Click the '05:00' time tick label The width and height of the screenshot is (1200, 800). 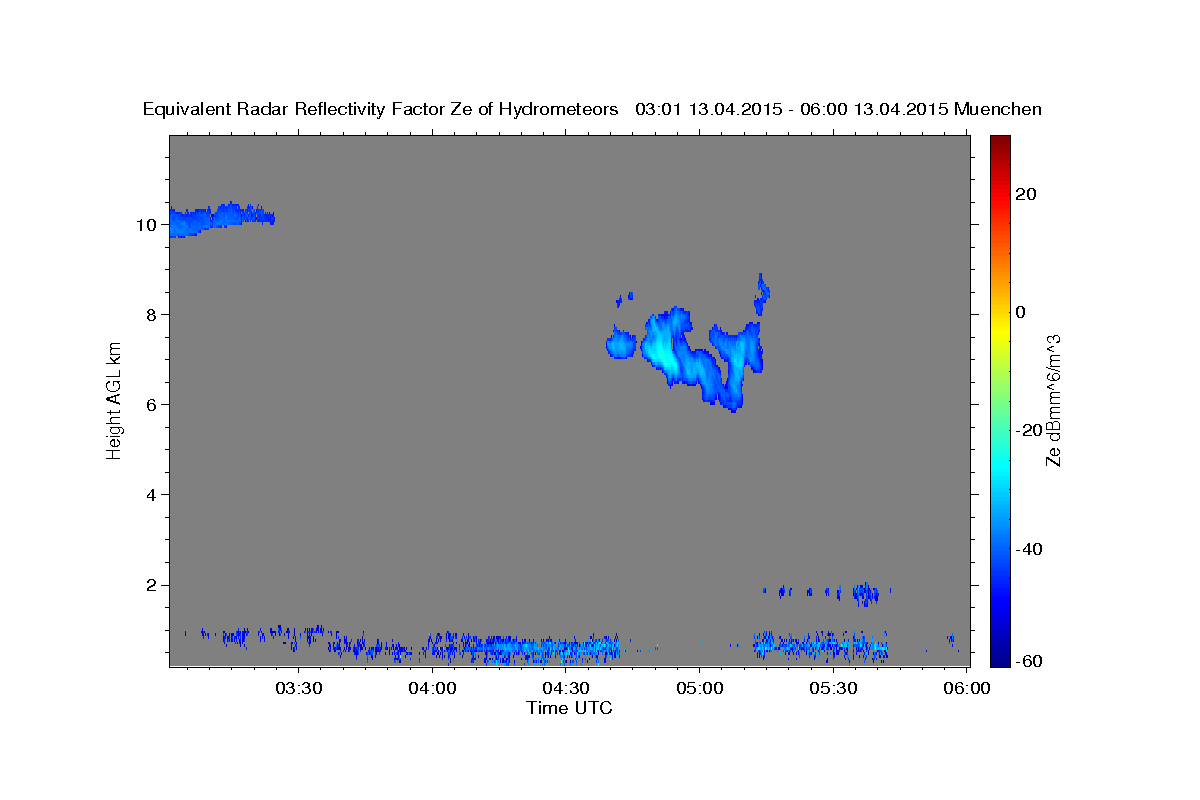point(699,688)
